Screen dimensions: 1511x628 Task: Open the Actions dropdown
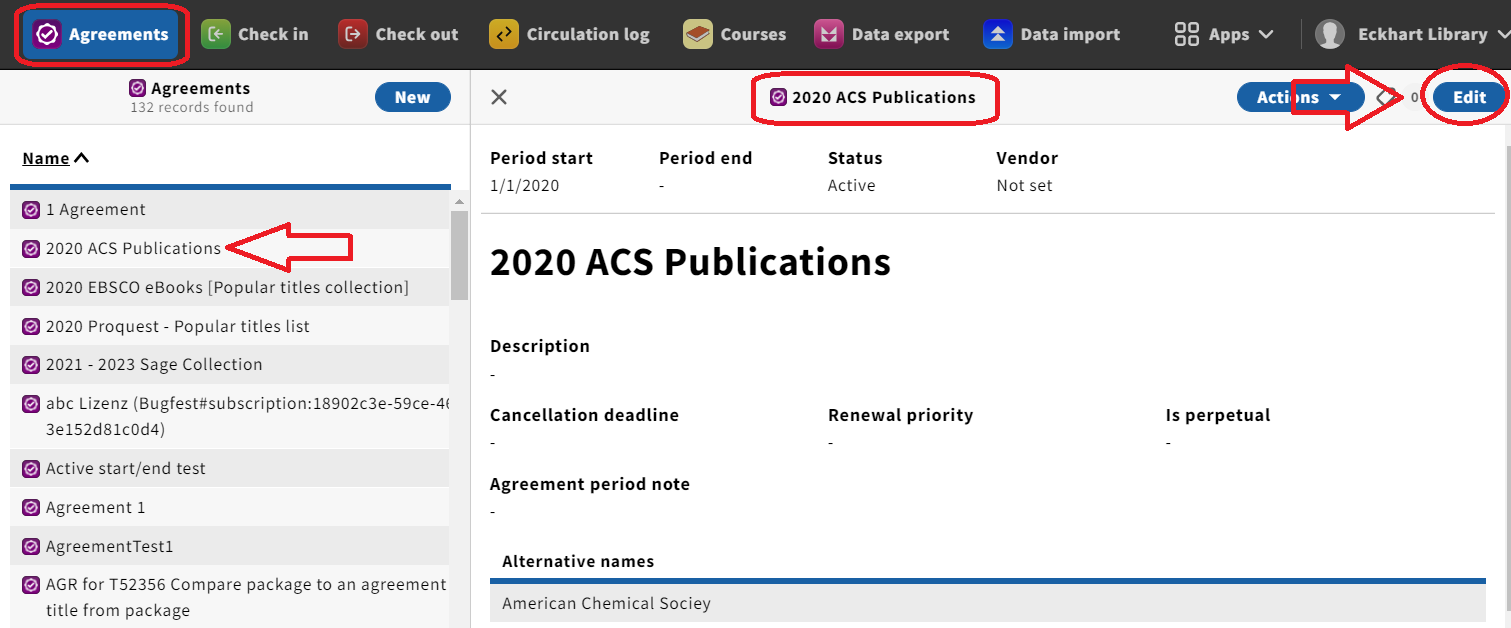click(1300, 97)
